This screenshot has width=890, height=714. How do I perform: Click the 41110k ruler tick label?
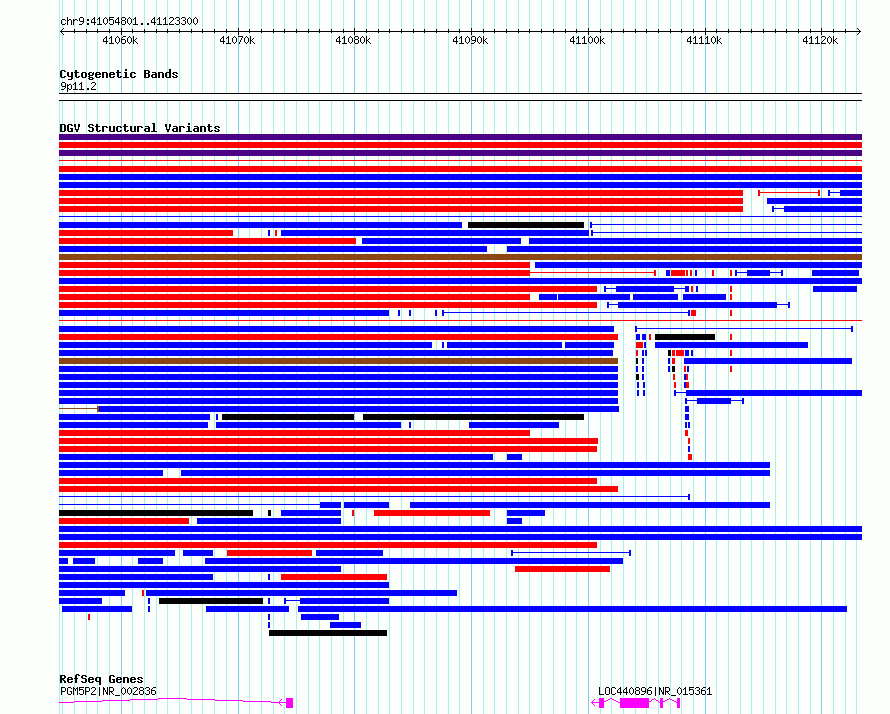[704, 40]
